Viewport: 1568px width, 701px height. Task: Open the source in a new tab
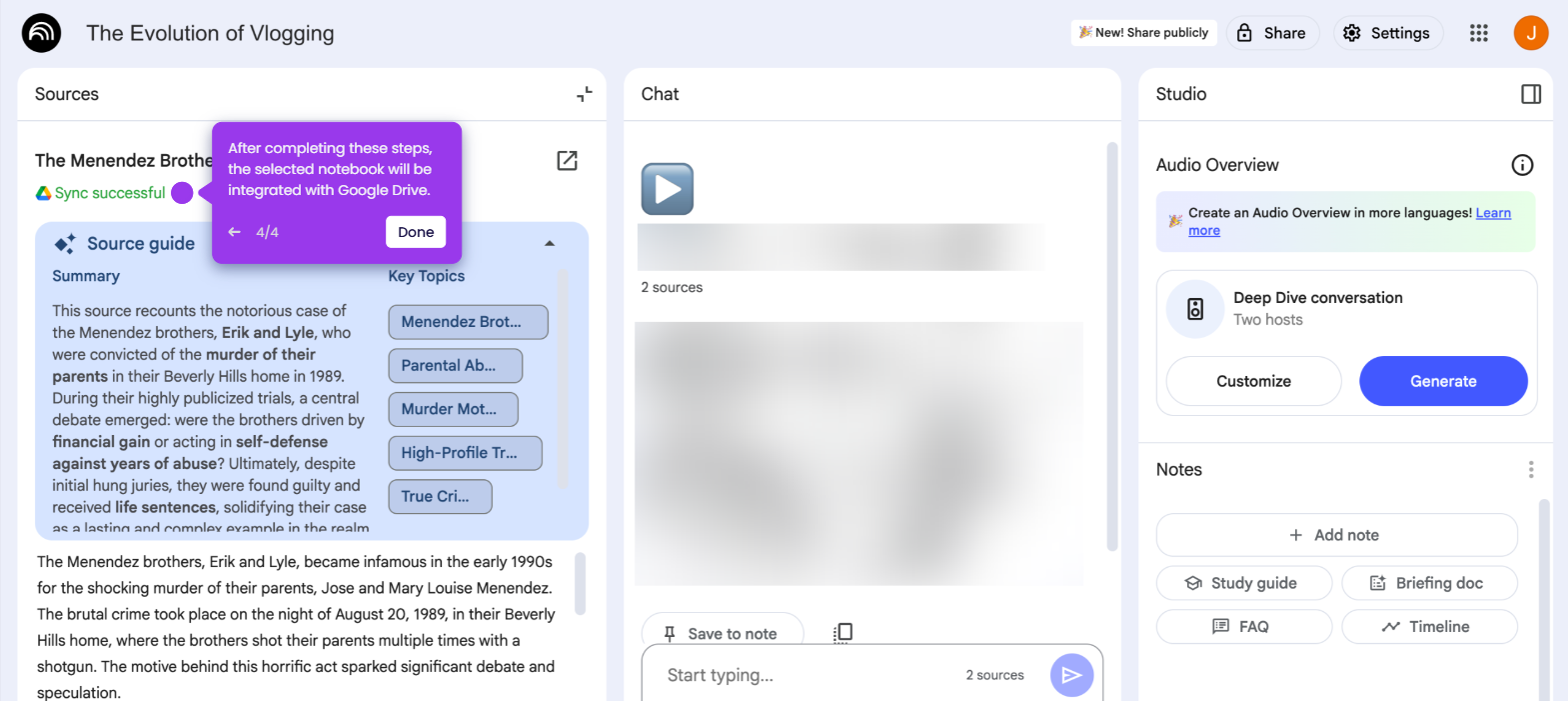click(567, 160)
